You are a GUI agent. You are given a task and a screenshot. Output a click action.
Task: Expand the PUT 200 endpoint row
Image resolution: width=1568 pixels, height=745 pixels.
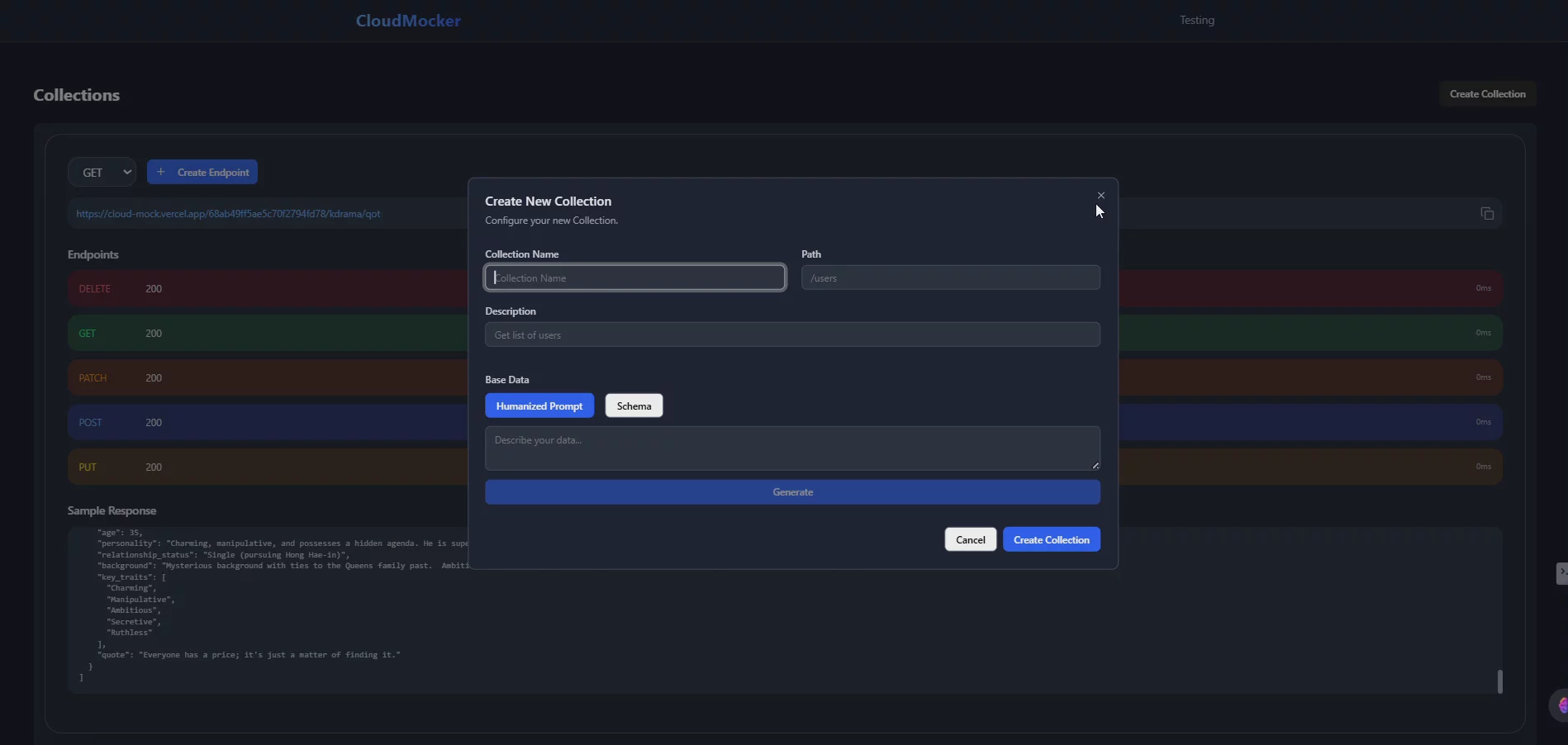point(264,467)
